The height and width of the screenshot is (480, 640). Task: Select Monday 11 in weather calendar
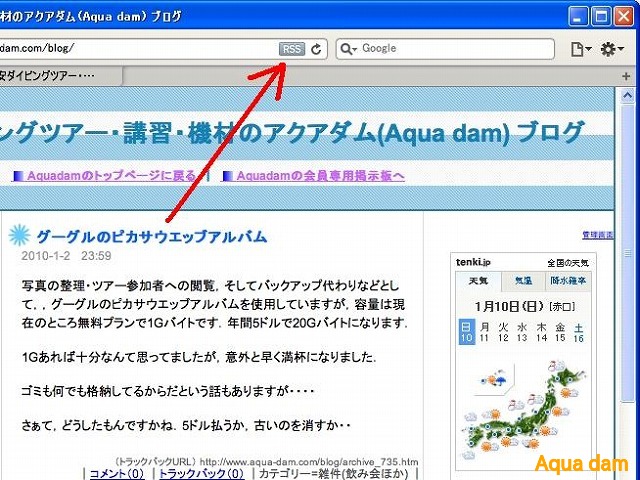[484, 332]
